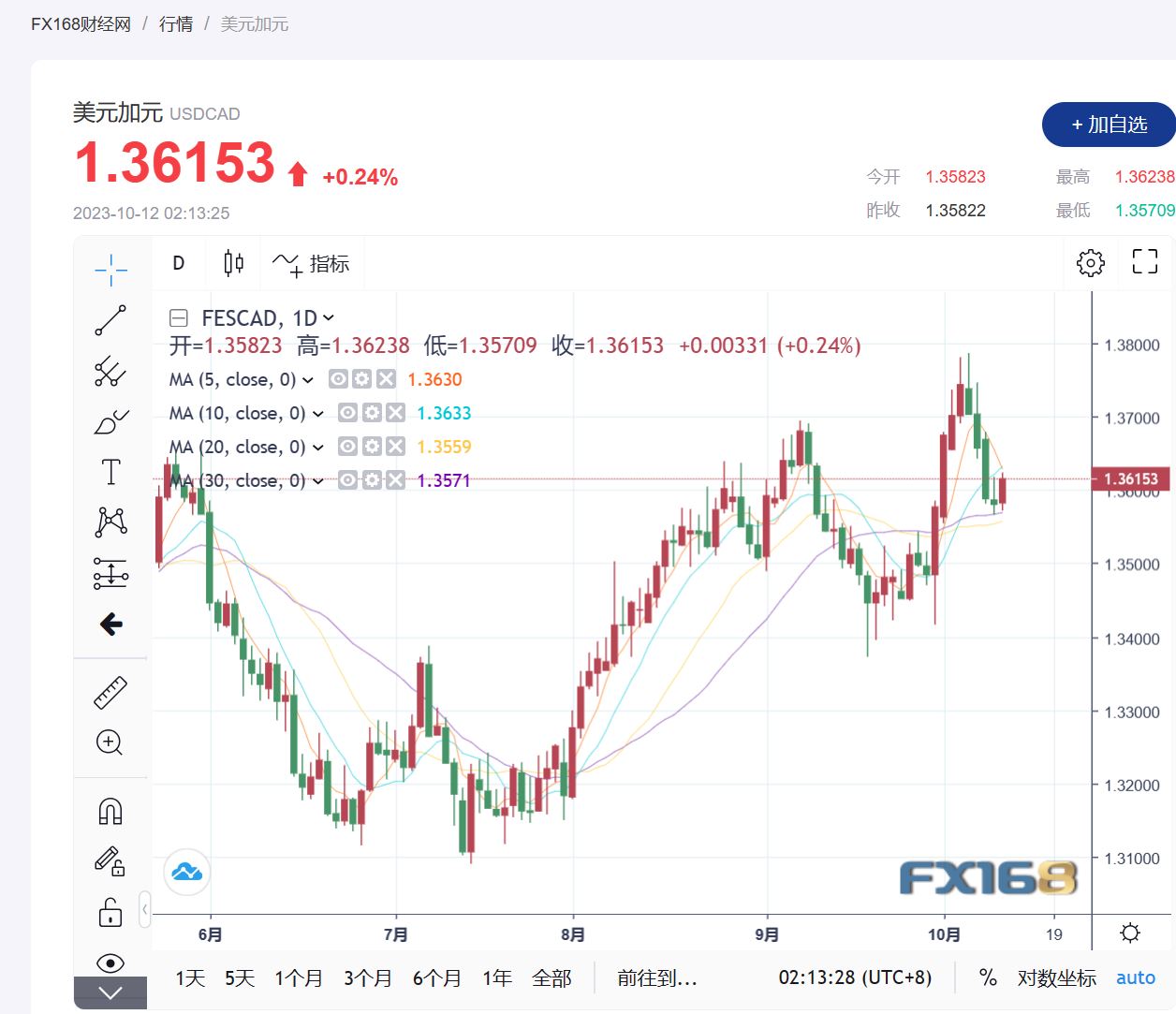The height and width of the screenshot is (1014, 1176).
Task: Toggle 对数坐标 logarithmic scale
Action: pos(1057,978)
